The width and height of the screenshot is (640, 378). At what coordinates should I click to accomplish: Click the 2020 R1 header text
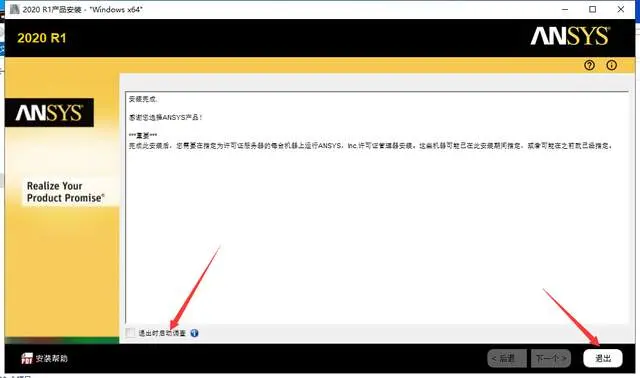(x=42, y=38)
